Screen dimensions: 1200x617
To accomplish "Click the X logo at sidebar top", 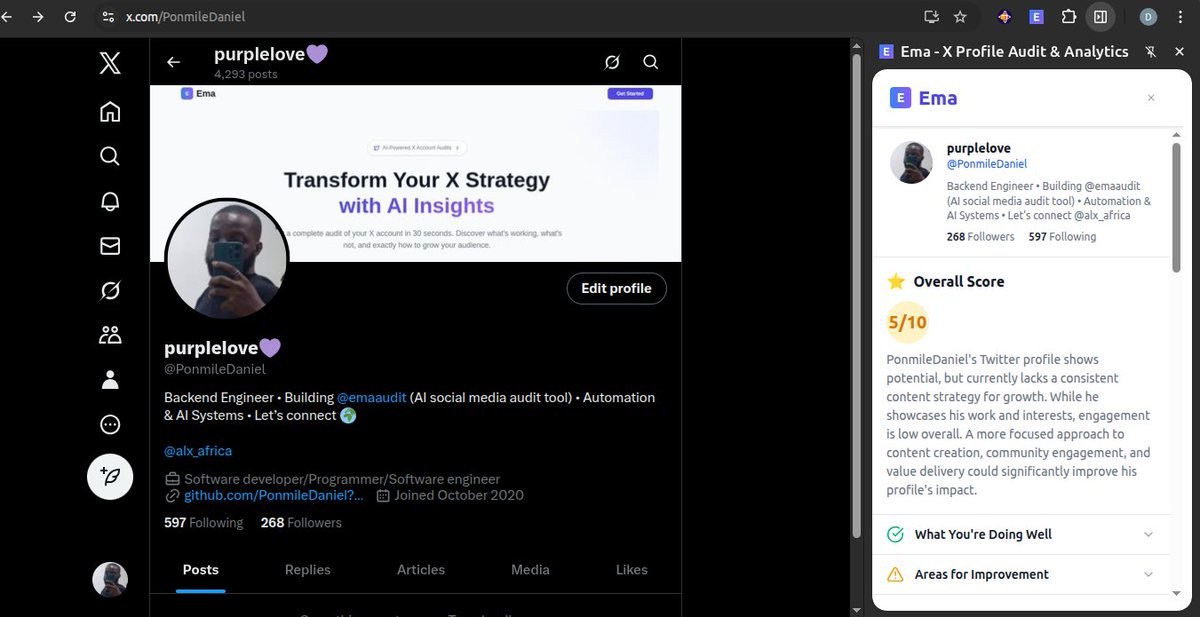I will [109, 62].
